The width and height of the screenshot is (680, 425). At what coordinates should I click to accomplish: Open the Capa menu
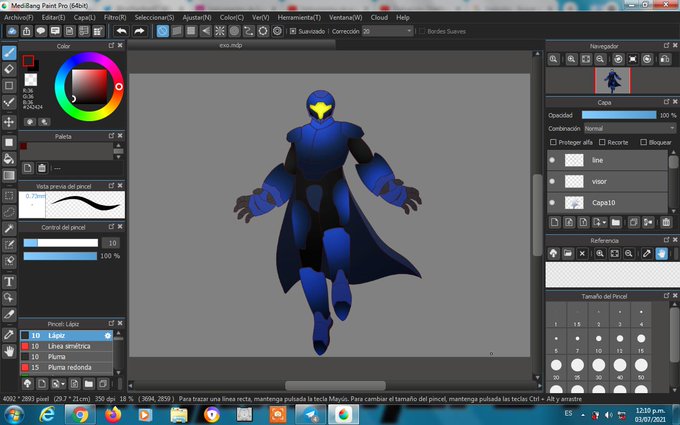[x=84, y=17]
